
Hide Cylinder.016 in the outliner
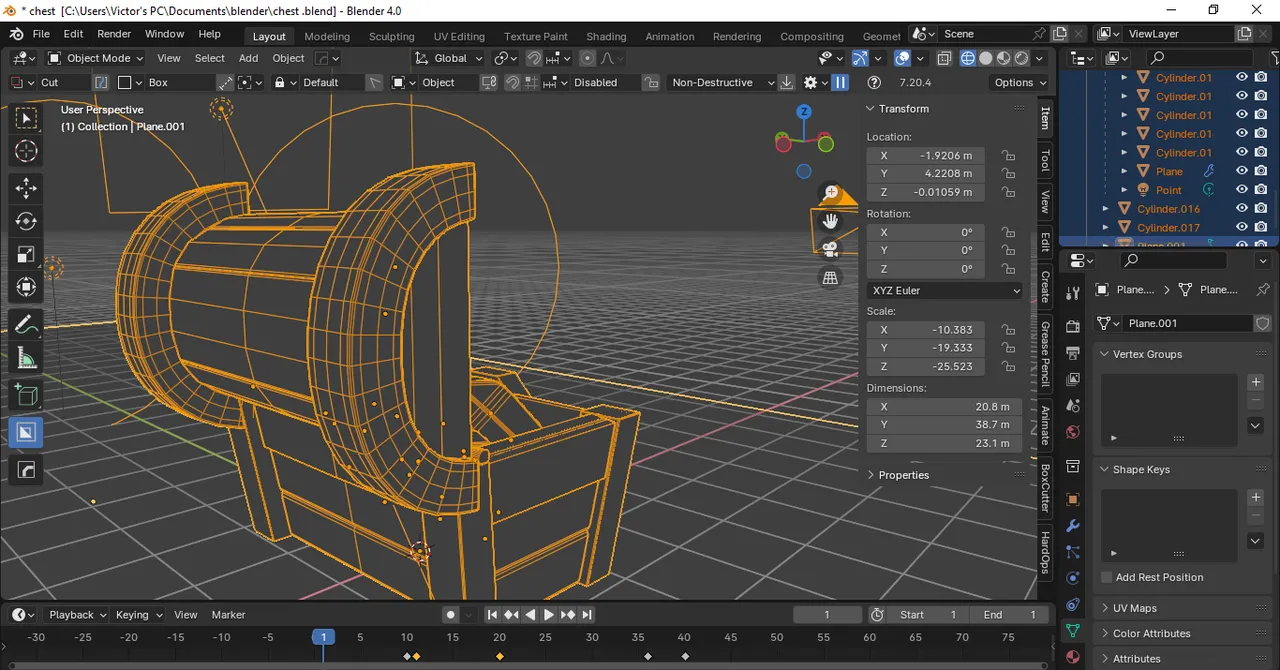[1242, 209]
